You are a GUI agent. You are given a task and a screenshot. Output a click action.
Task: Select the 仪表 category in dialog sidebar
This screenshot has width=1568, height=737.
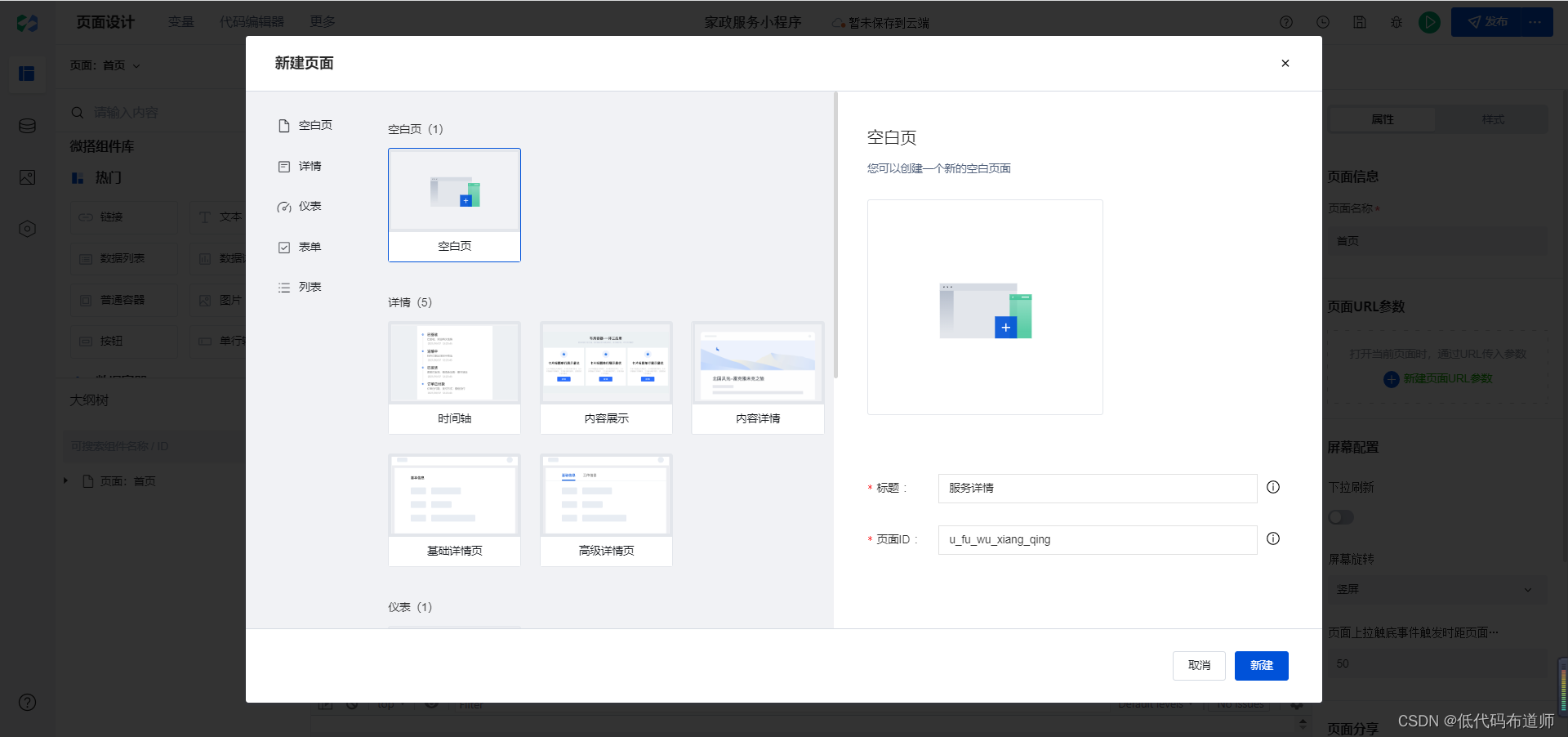(300, 207)
